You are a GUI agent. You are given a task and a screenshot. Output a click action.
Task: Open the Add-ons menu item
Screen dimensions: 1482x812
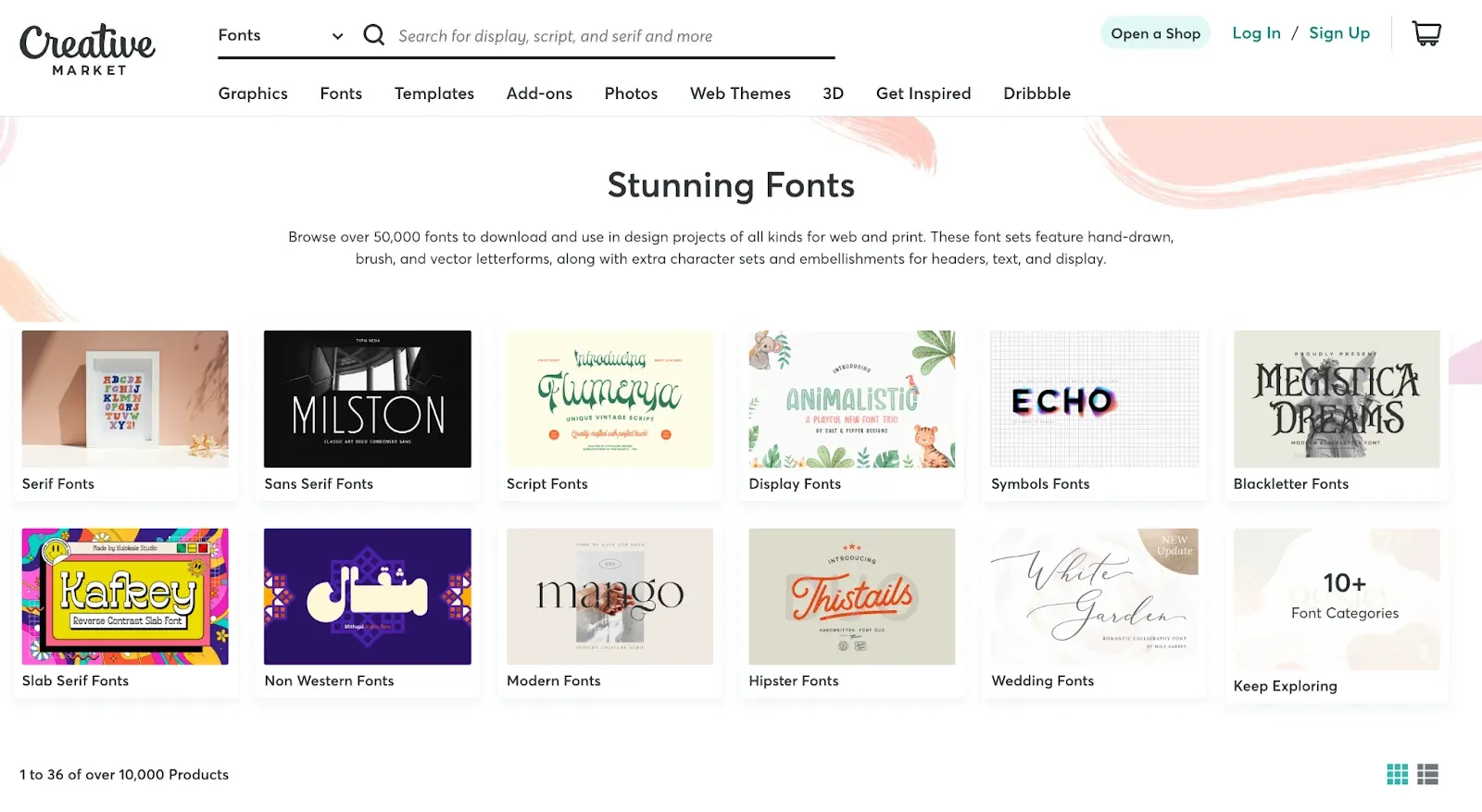[539, 94]
